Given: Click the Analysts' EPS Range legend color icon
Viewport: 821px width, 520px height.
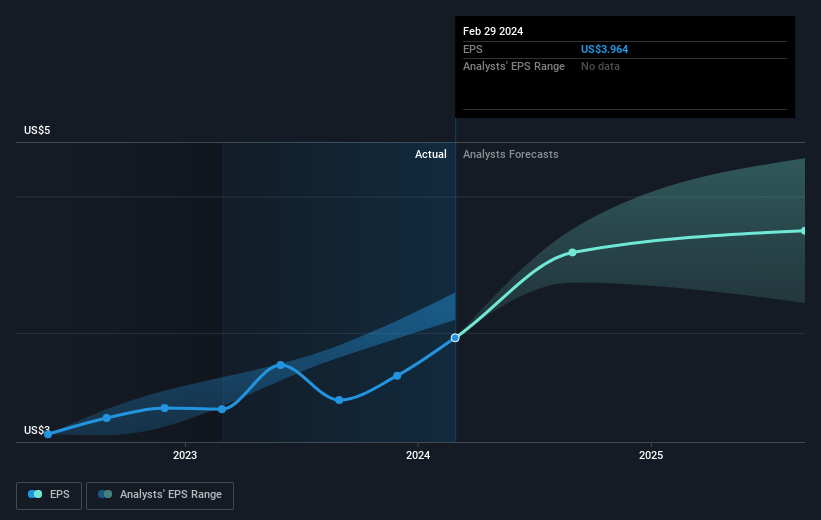Looking at the screenshot, I should 105,494.
